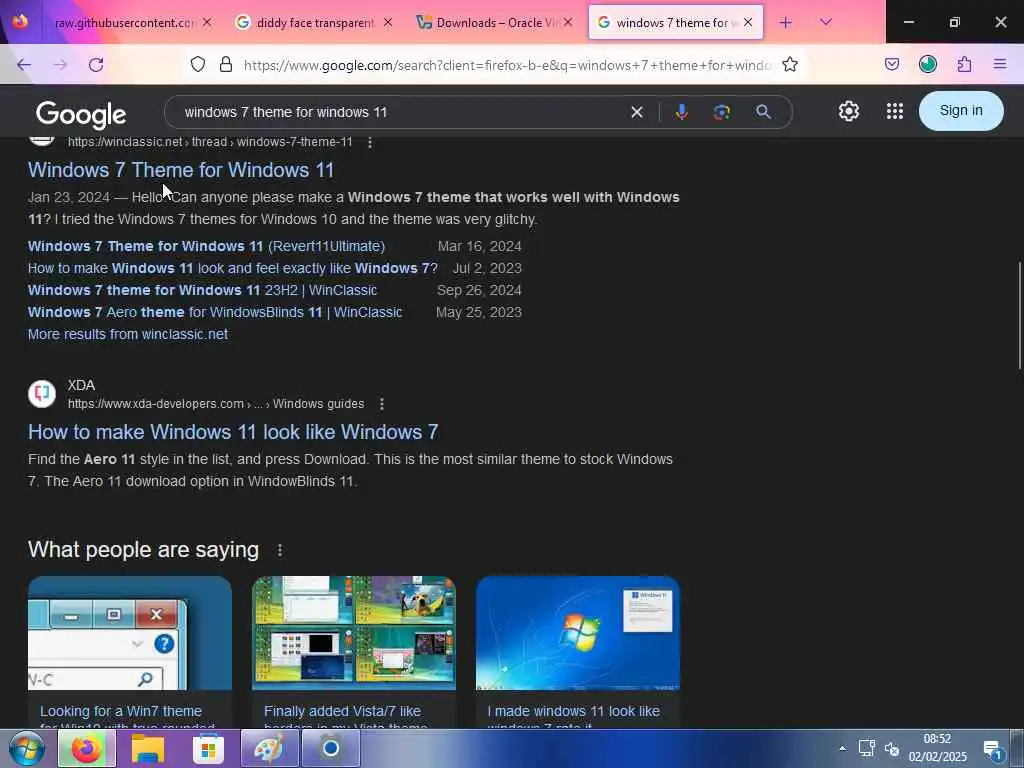Open Firefox application hamburger menu
The image size is (1024, 768).
pyautogui.click(x=1000, y=64)
